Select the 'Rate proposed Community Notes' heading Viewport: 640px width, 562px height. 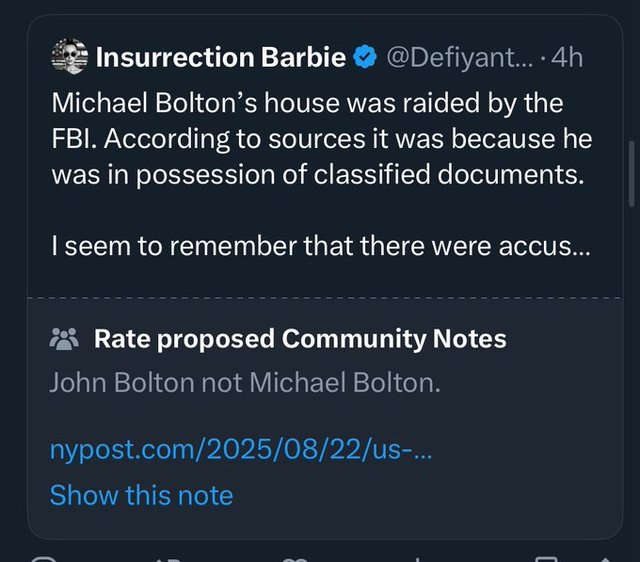300,340
